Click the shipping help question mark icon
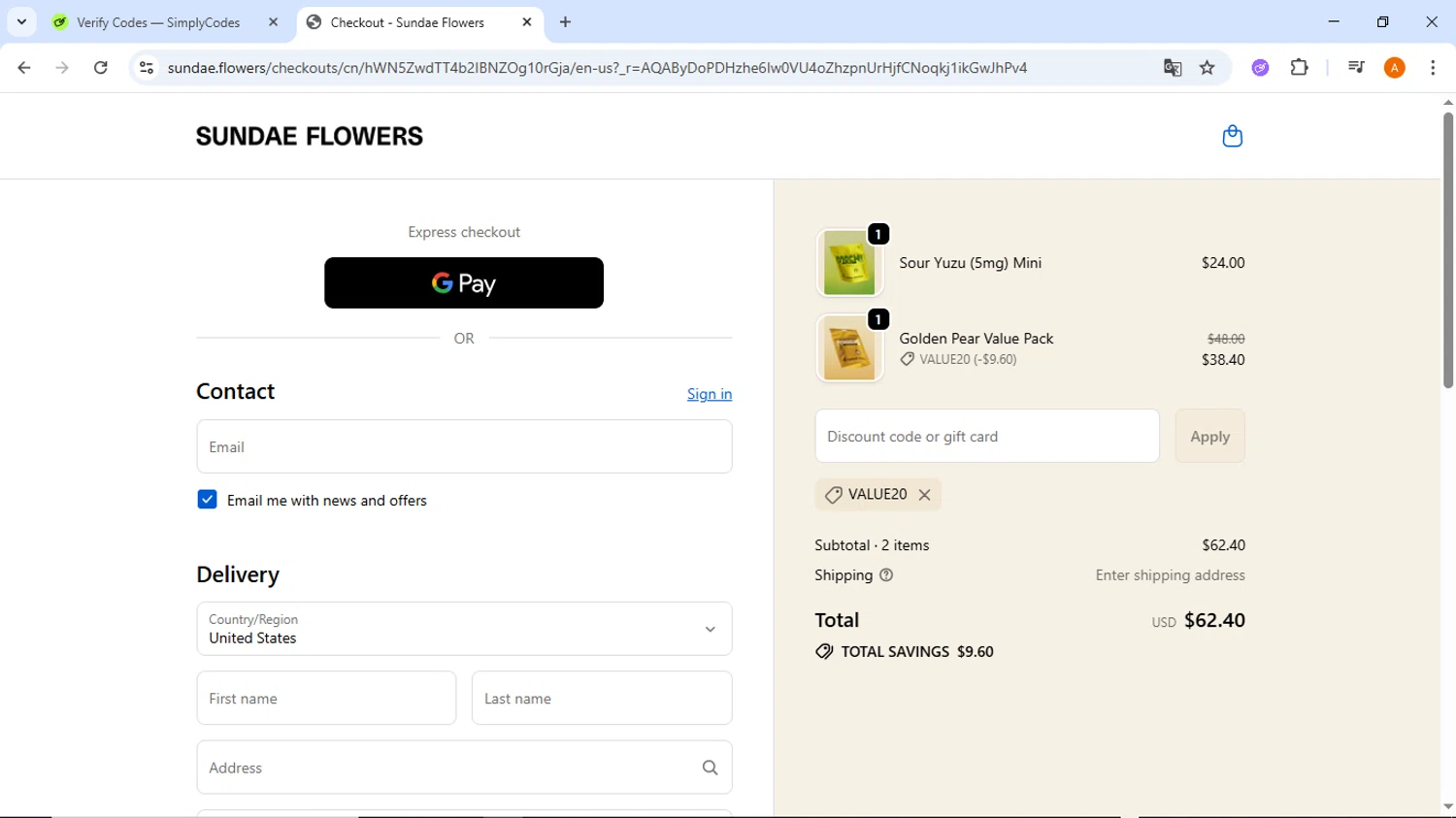Image resolution: width=1456 pixels, height=818 pixels. click(886, 575)
